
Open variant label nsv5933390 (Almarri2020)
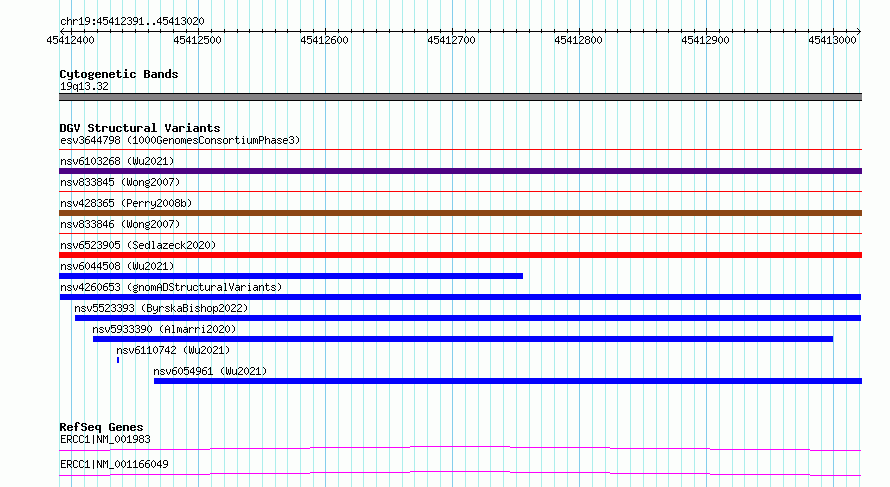click(164, 329)
